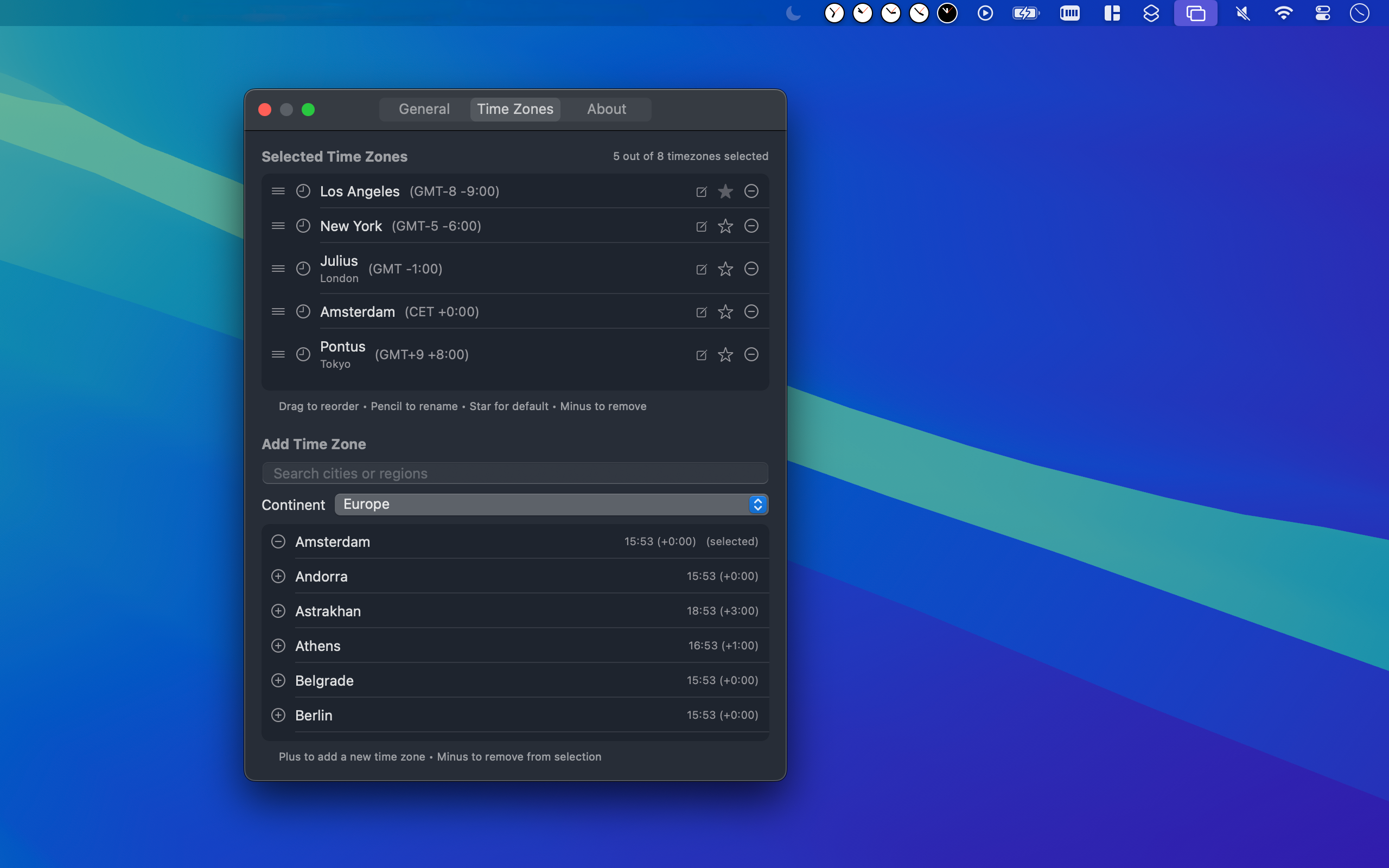Deselect Amsterdam in the Europe list
Screen dimensions: 1389x868
[278, 541]
